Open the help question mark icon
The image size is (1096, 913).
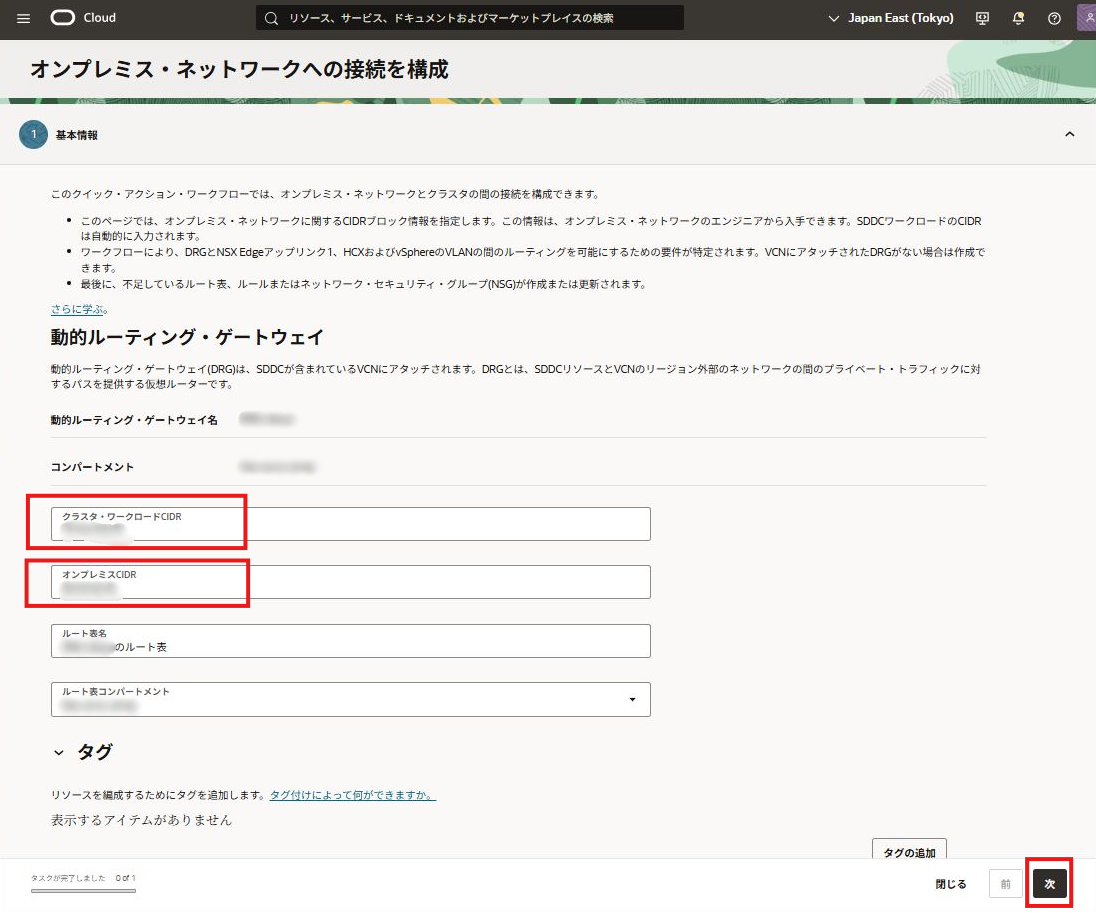[x=1054, y=18]
